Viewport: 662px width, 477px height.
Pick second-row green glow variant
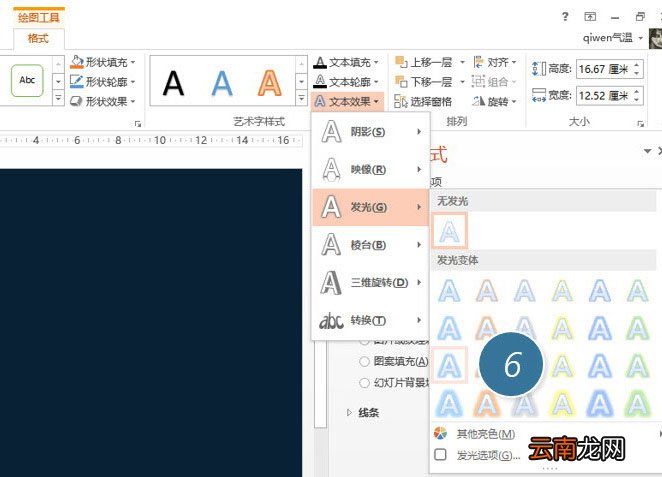(638, 328)
